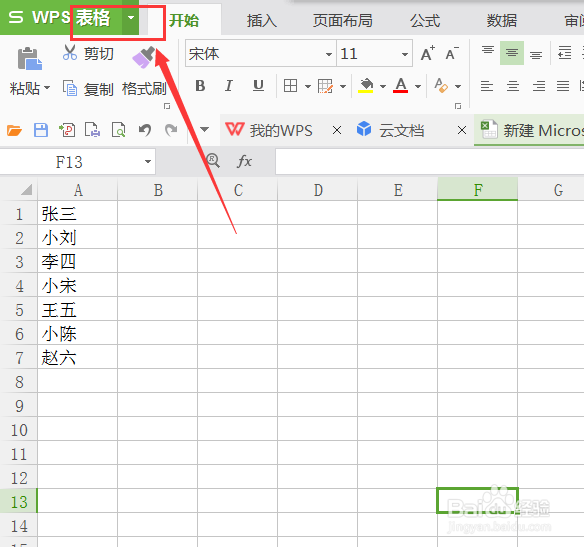Expand quick access toolbar options arrow

[x=204, y=130]
